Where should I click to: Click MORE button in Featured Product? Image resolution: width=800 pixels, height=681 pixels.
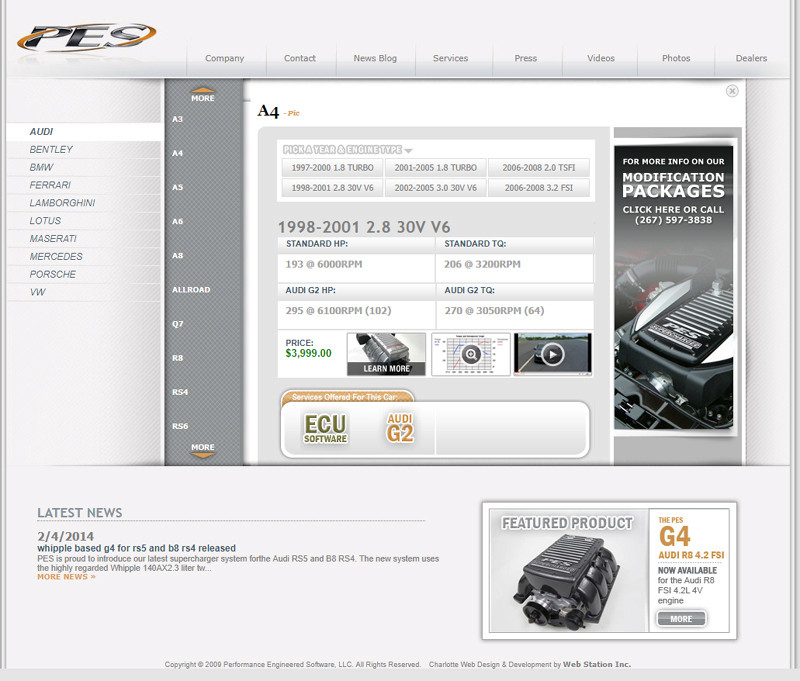coord(681,619)
